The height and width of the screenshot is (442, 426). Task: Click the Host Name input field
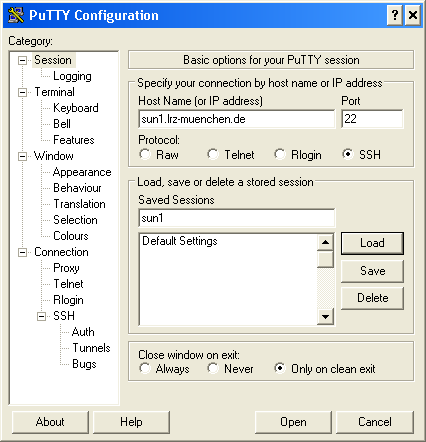point(237,119)
